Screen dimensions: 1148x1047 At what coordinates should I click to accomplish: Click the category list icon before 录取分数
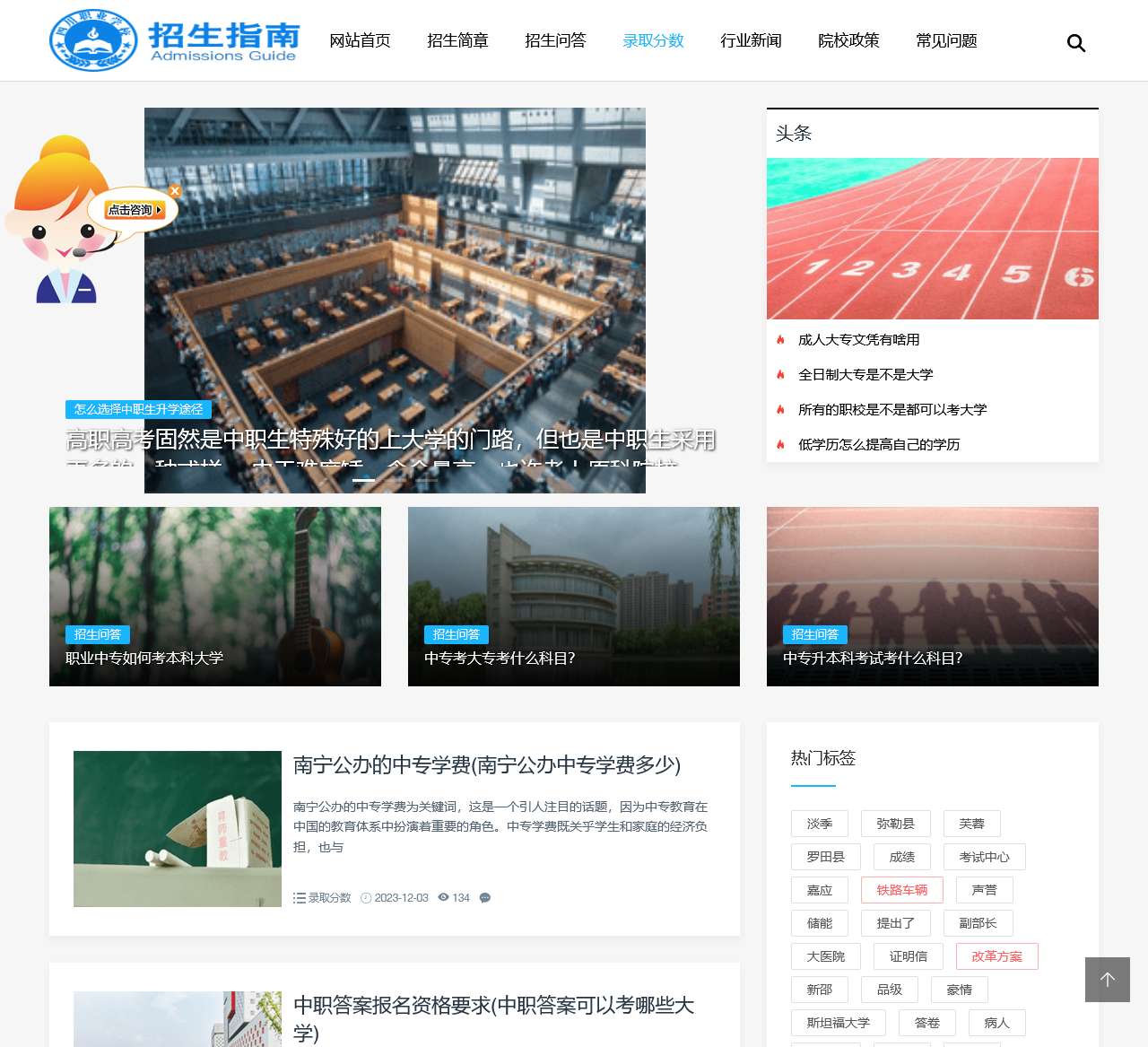pos(299,897)
